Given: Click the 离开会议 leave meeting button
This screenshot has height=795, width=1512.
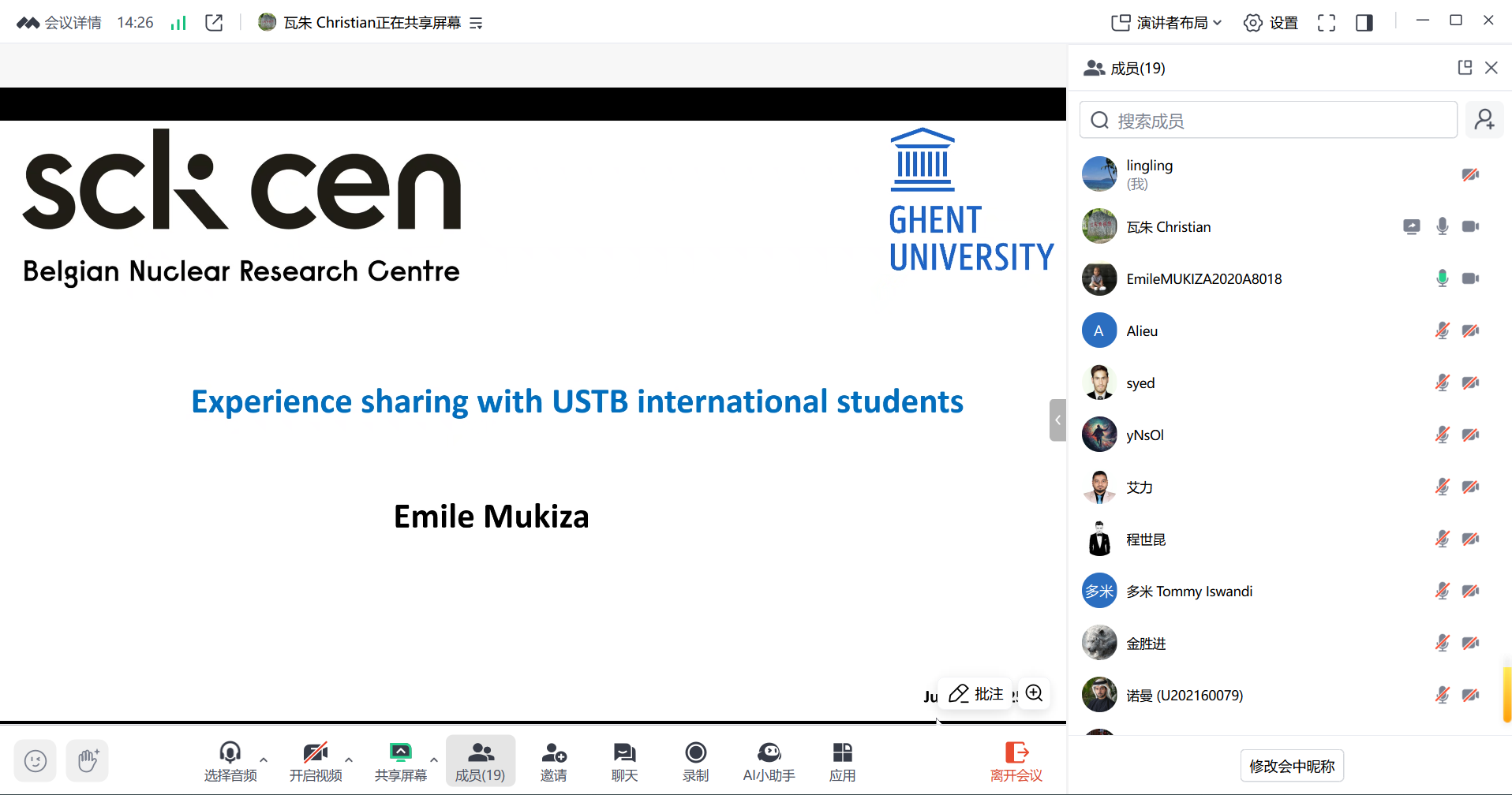Looking at the screenshot, I should (1016, 762).
